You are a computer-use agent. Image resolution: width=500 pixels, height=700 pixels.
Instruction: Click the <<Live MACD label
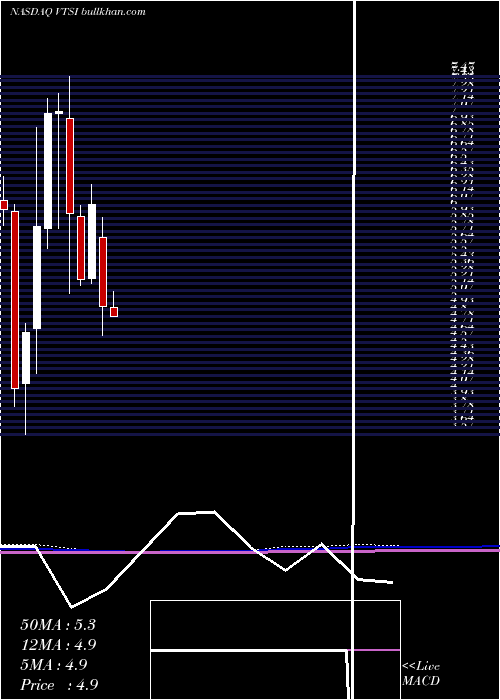coord(421,674)
